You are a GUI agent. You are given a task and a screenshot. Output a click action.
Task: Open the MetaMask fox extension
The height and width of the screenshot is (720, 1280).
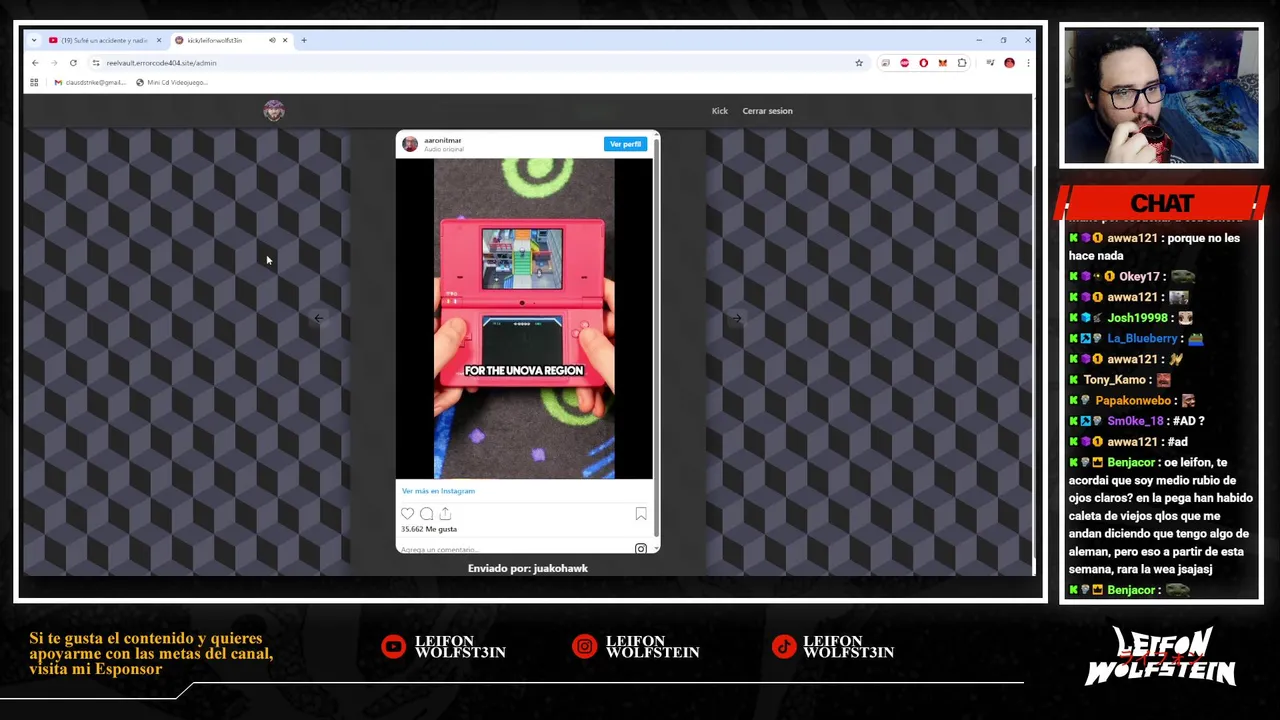(x=942, y=63)
